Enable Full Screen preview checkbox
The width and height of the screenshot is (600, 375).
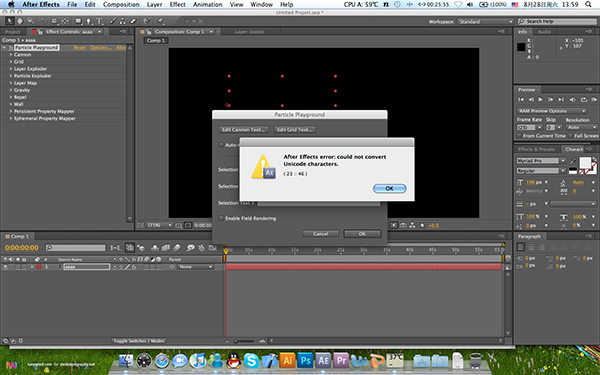point(571,136)
